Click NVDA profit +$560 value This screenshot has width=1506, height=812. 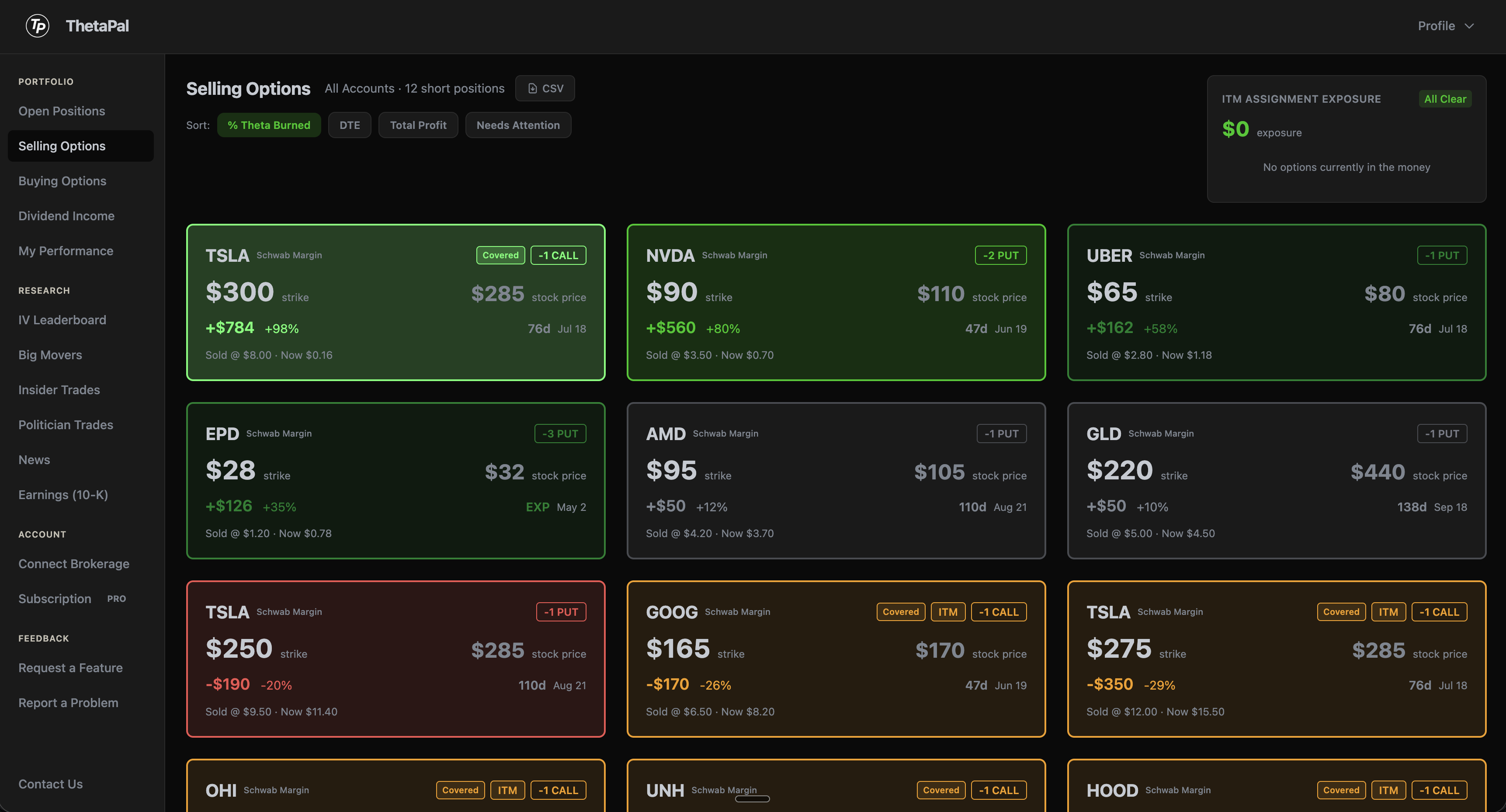670,328
